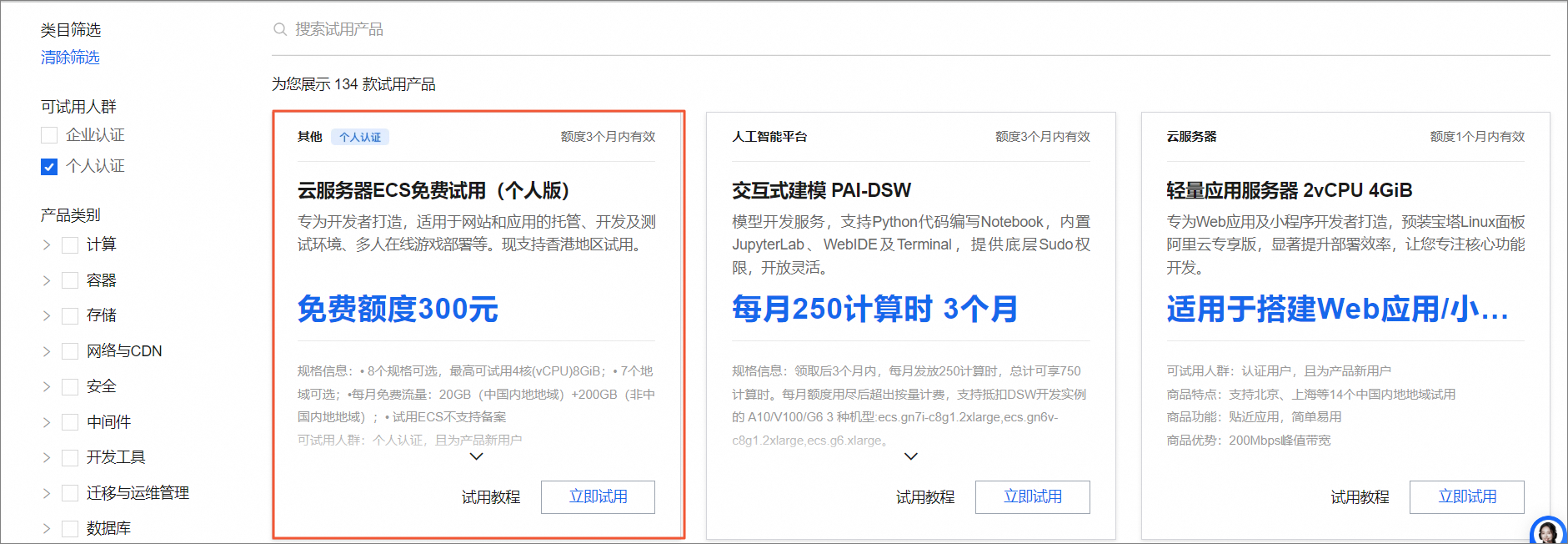Check the 迁移与运维管理 category checkbox
The width and height of the screenshot is (1568, 544).
coord(70,493)
